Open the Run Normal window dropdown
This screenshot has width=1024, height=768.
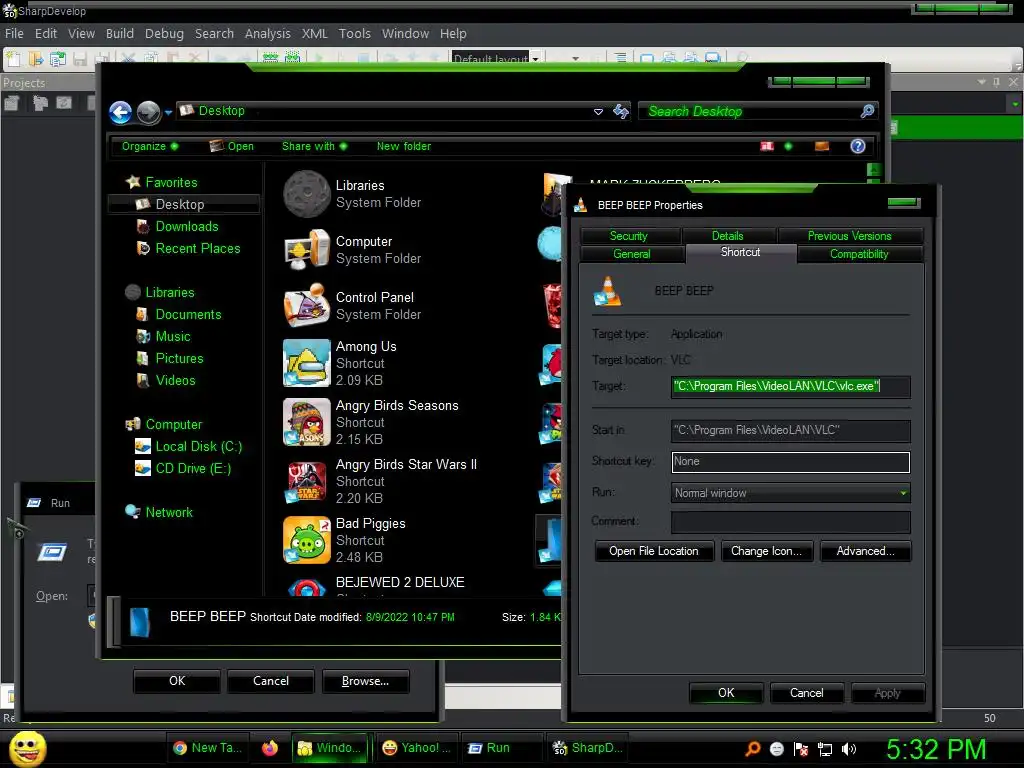[790, 493]
